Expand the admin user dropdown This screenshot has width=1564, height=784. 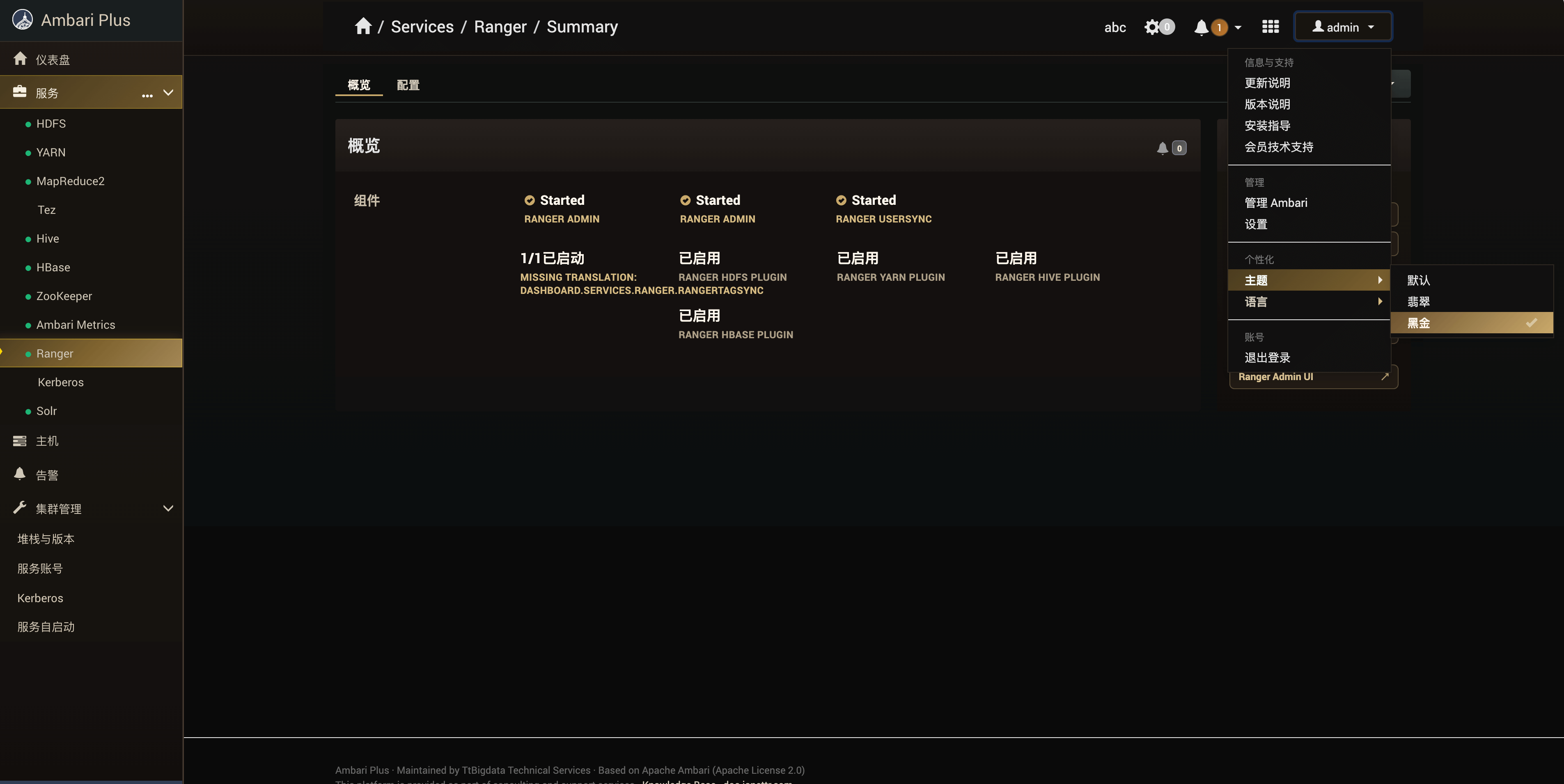tap(1342, 28)
